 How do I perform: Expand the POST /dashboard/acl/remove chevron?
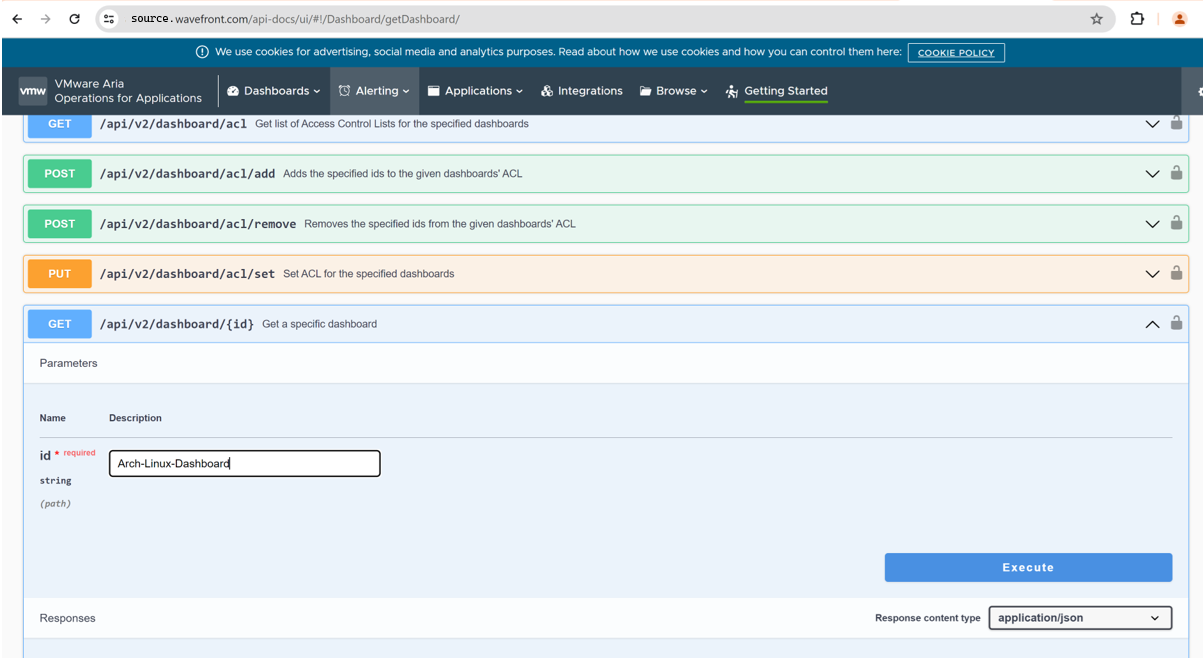pyautogui.click(x=1152, y=224)
